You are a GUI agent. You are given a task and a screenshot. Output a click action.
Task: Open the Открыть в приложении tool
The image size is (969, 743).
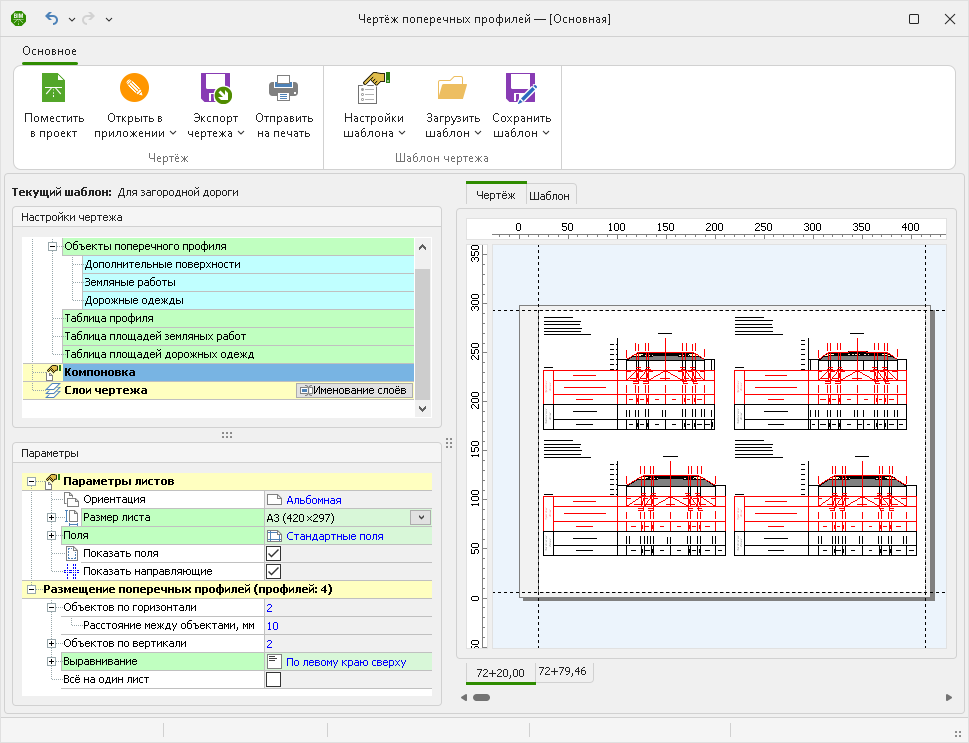pos(134,90)
